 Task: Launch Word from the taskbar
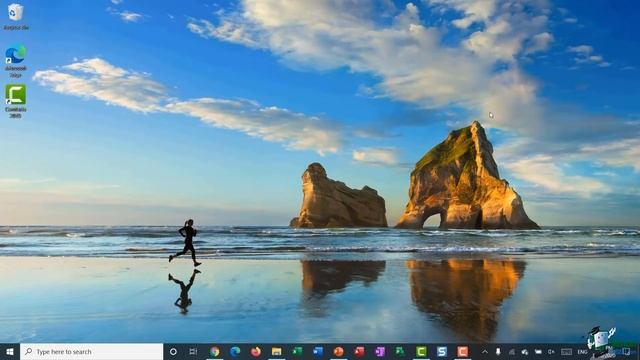(318, 351)
